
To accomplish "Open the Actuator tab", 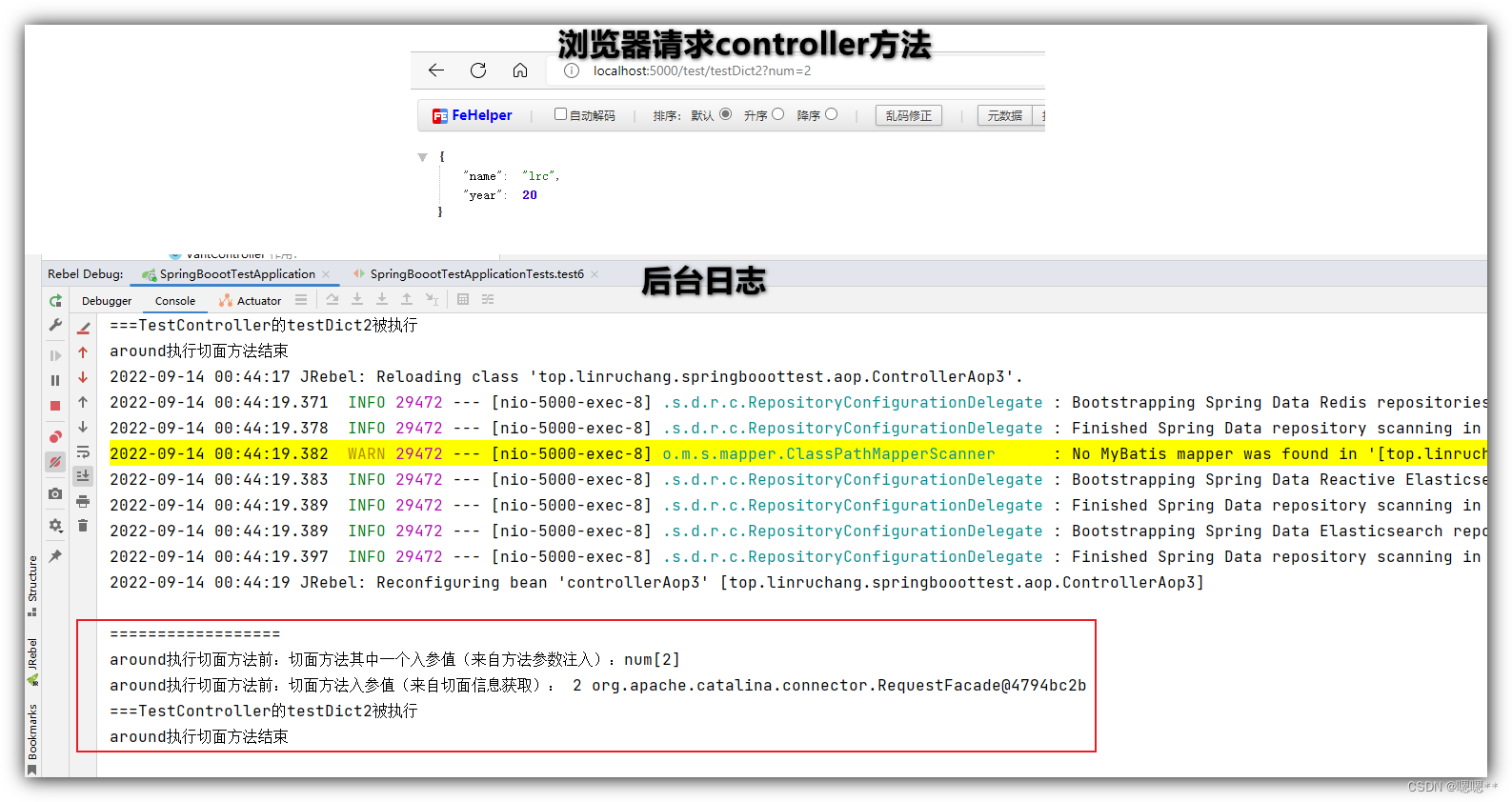I will pyautogui.click(x=250, y=301).
